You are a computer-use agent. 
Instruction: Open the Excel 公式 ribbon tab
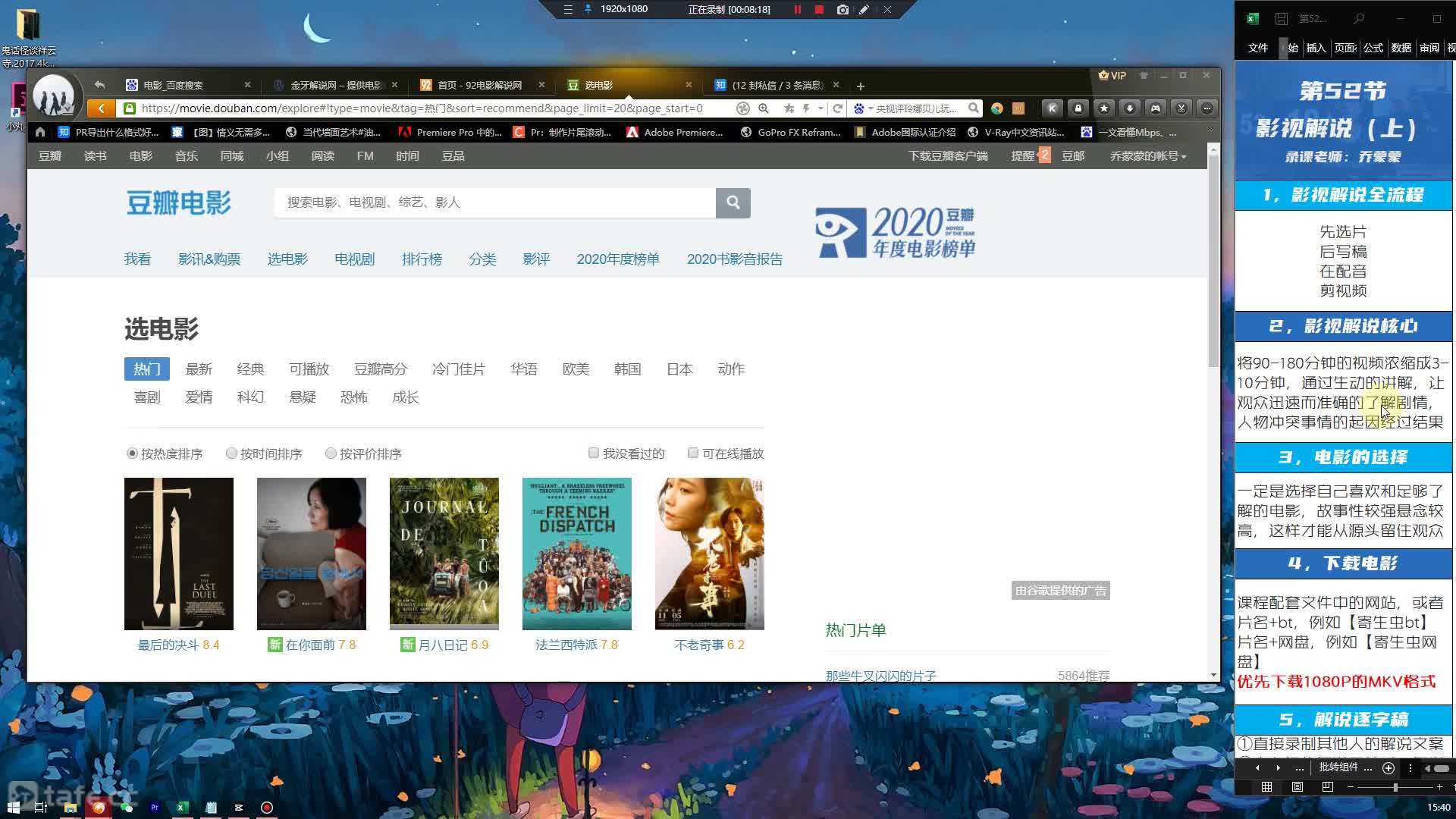pyautogui.click(x=1373, y=48)
